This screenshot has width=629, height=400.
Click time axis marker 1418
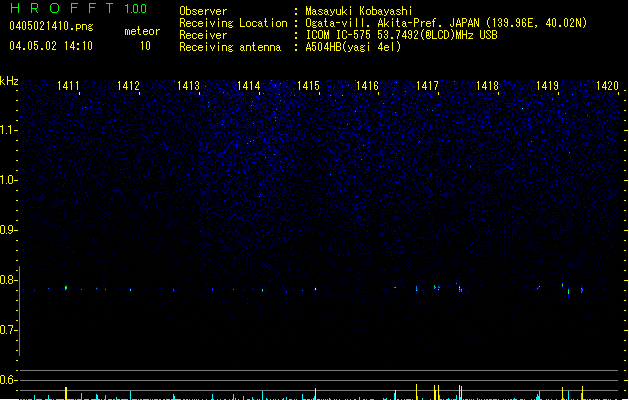click(x=487, y=86)
